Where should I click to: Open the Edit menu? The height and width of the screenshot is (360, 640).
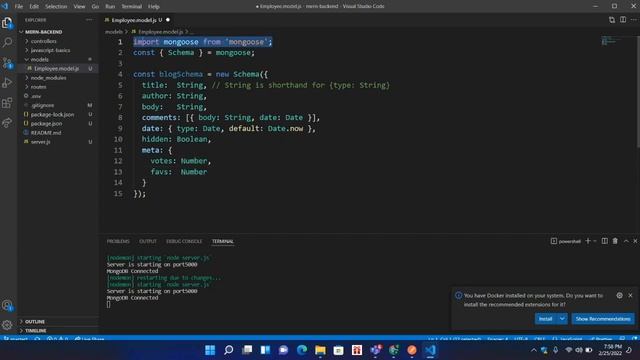[x=34, y=7]
